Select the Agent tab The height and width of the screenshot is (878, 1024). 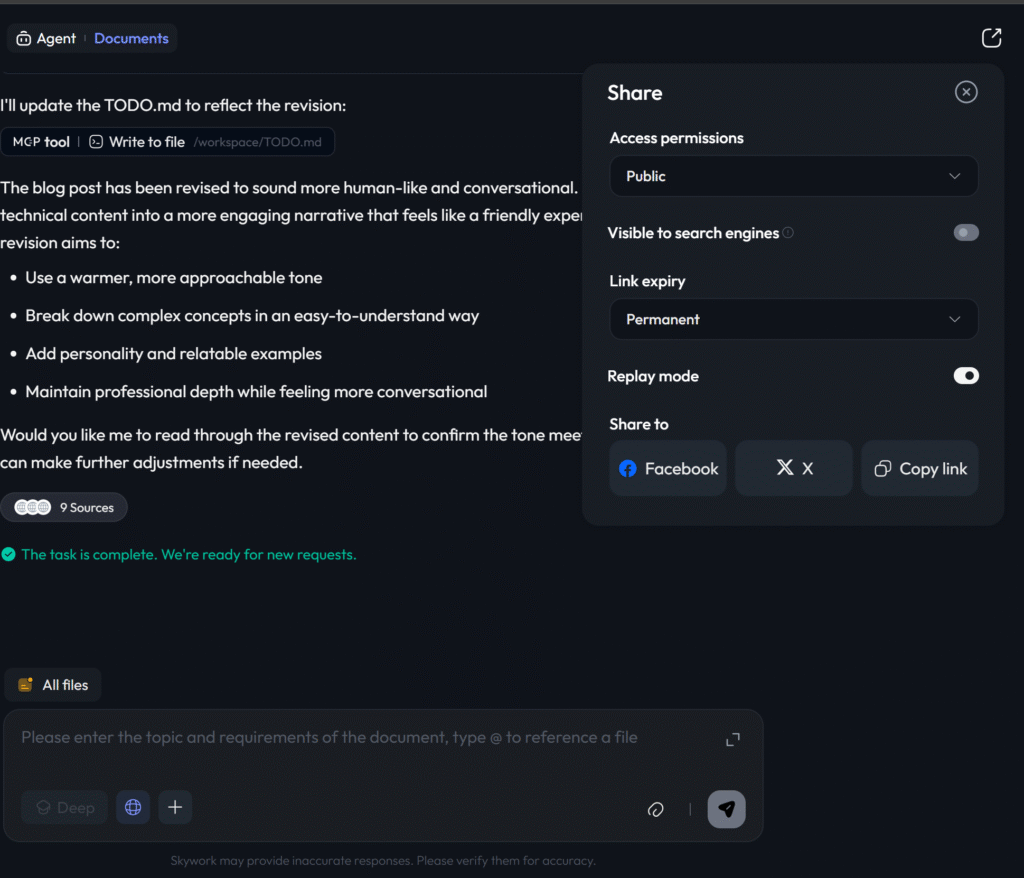[x=46, y=38]
